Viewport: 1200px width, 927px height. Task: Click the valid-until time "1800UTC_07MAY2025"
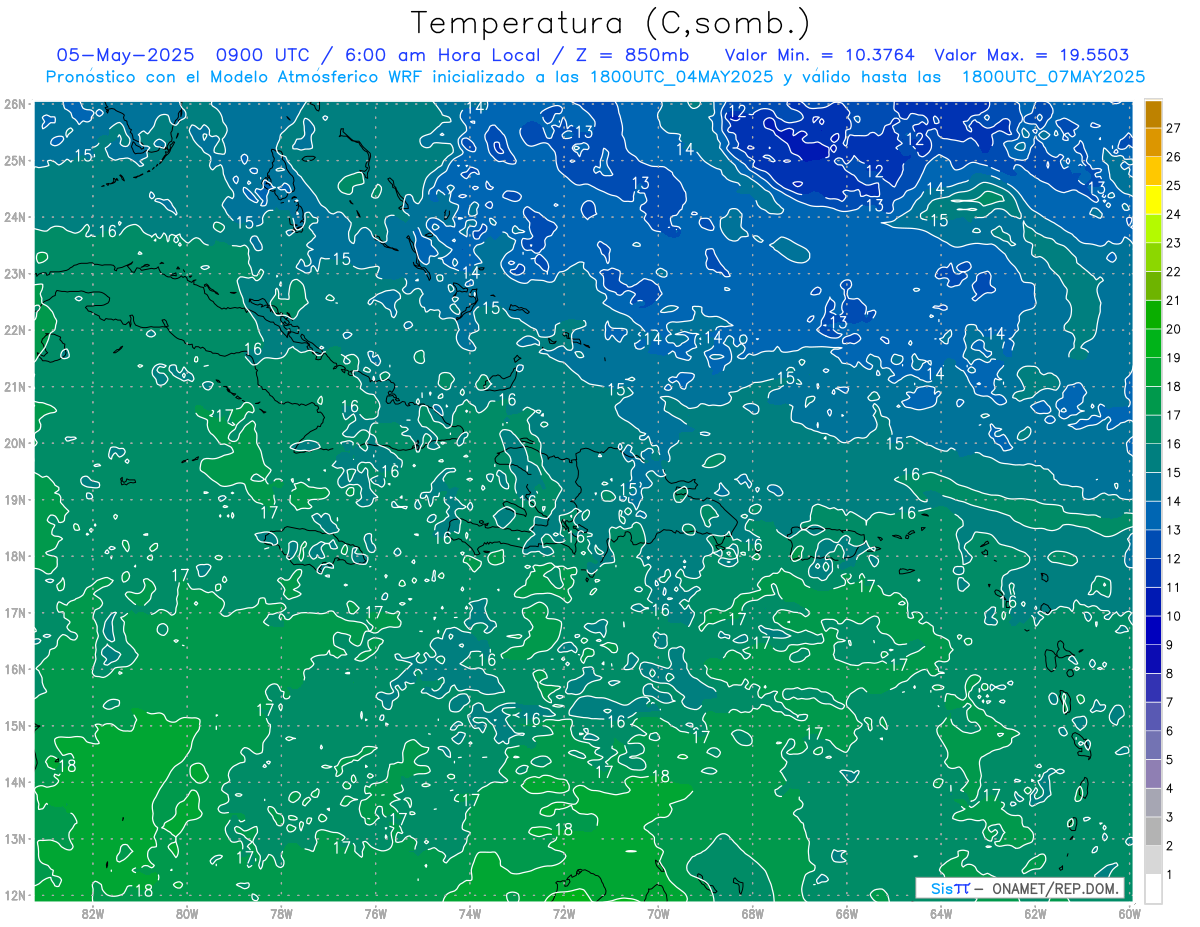tap(1053, 76)
